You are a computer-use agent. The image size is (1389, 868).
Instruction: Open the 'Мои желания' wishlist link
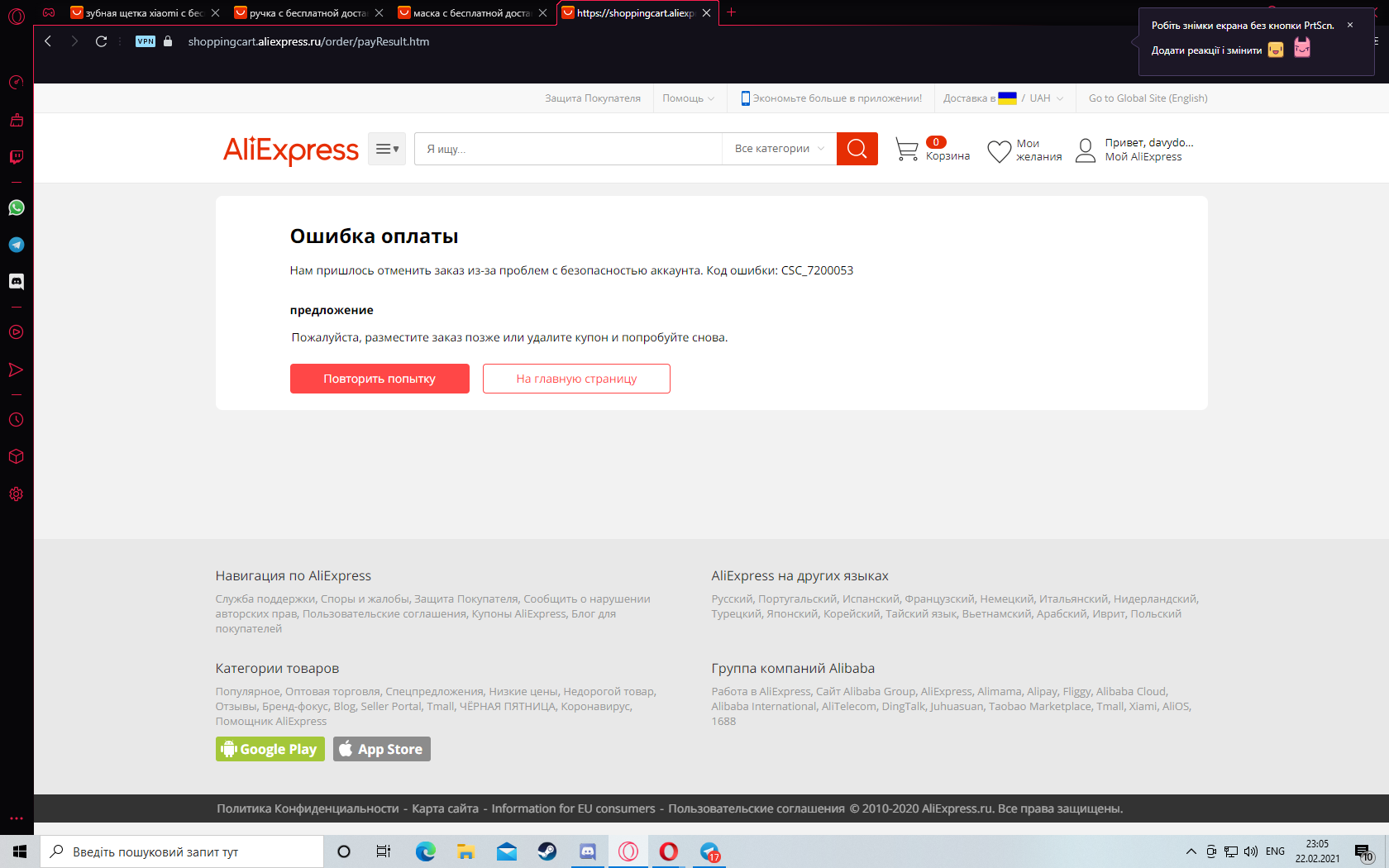click(x=1039, y=150)
